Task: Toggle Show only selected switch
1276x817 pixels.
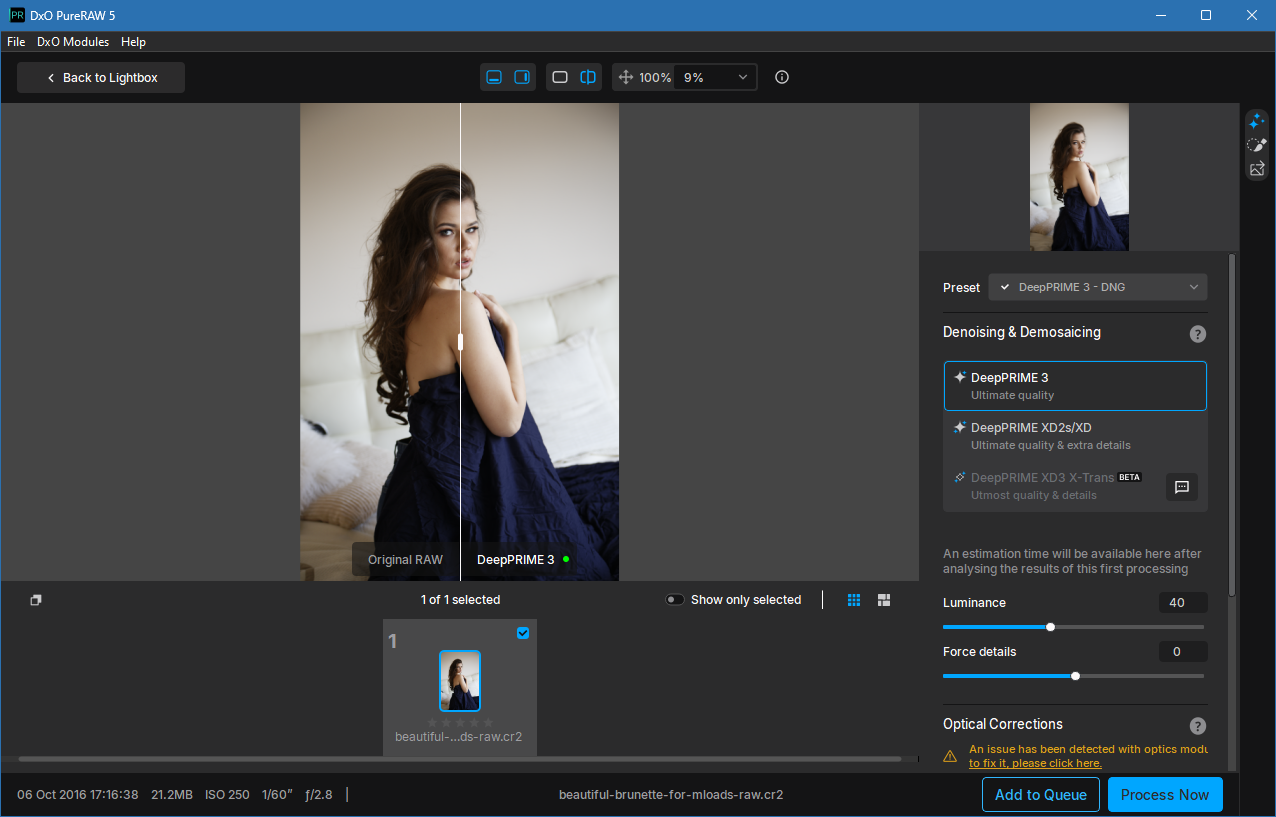Action: 675,600
